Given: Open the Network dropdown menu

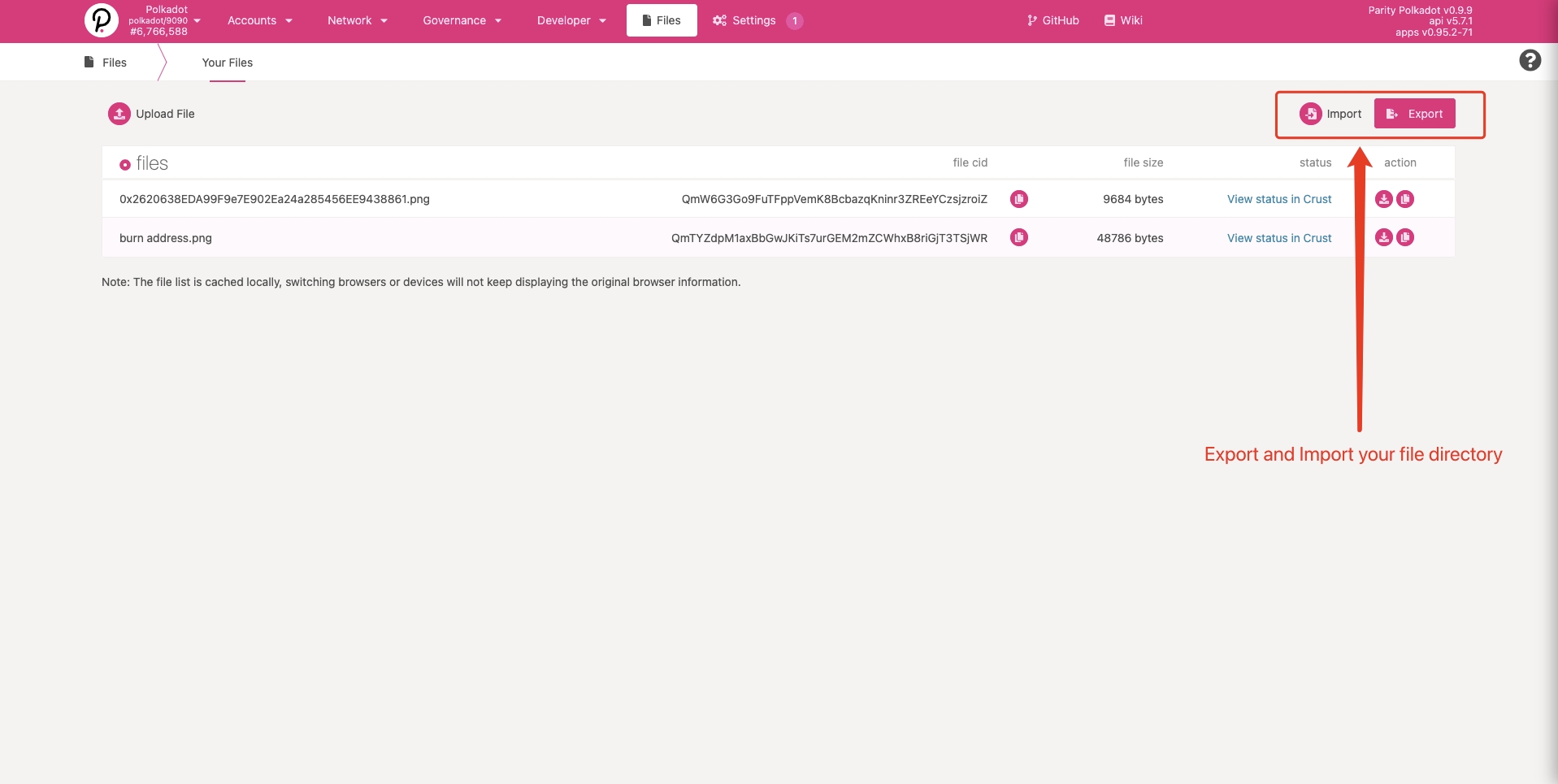Looking at the screenshot, I should pyautogui.click(x=357, y=20).
